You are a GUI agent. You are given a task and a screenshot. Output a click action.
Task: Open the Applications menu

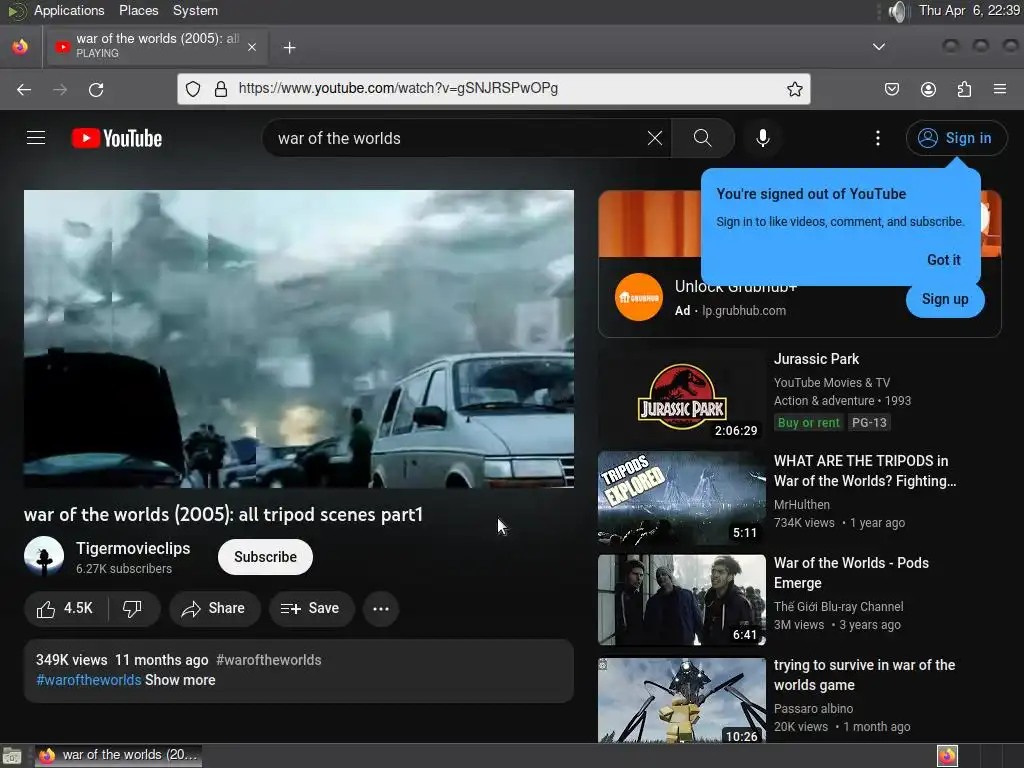click(69, 10)
